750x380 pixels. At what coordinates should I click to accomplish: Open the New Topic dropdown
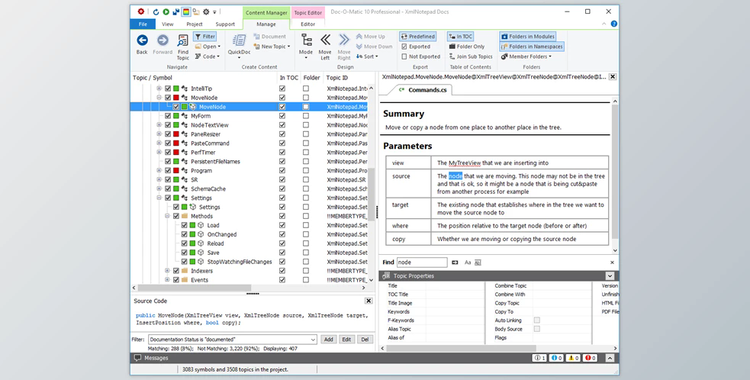click(272, 46)
